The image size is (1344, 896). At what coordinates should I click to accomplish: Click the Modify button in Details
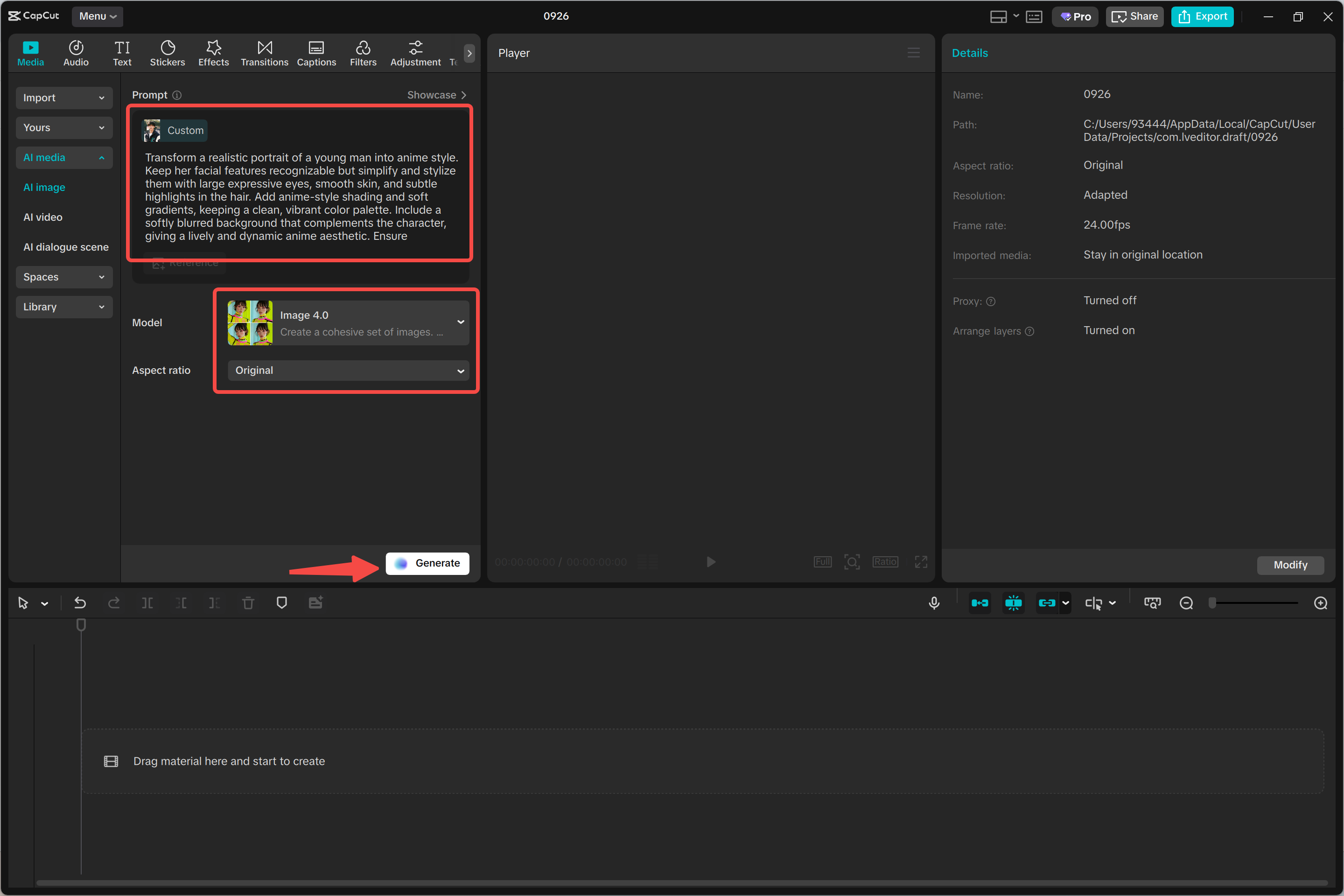click(1290, 565)
